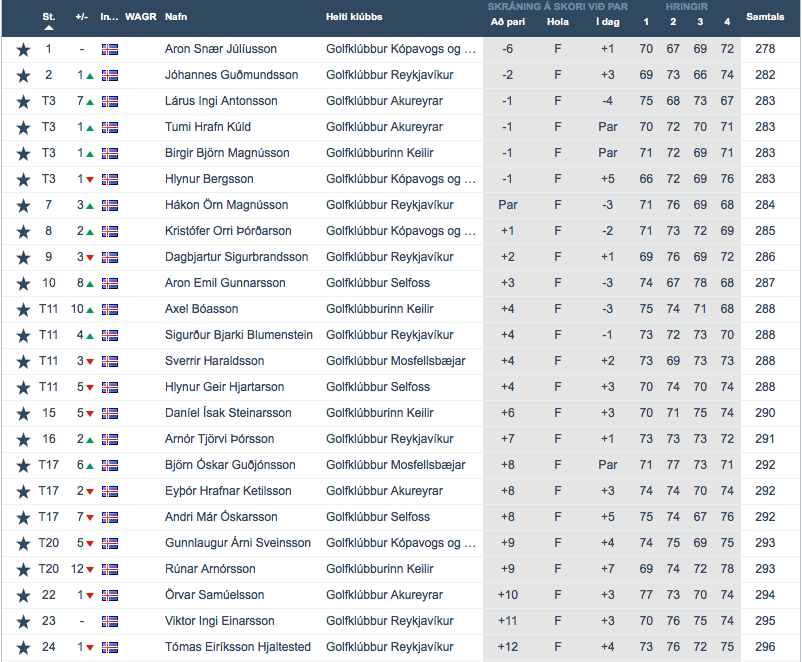The image size is (802, 662).
Task: Sort by Hola column header
Action: [x=558, y=22]
